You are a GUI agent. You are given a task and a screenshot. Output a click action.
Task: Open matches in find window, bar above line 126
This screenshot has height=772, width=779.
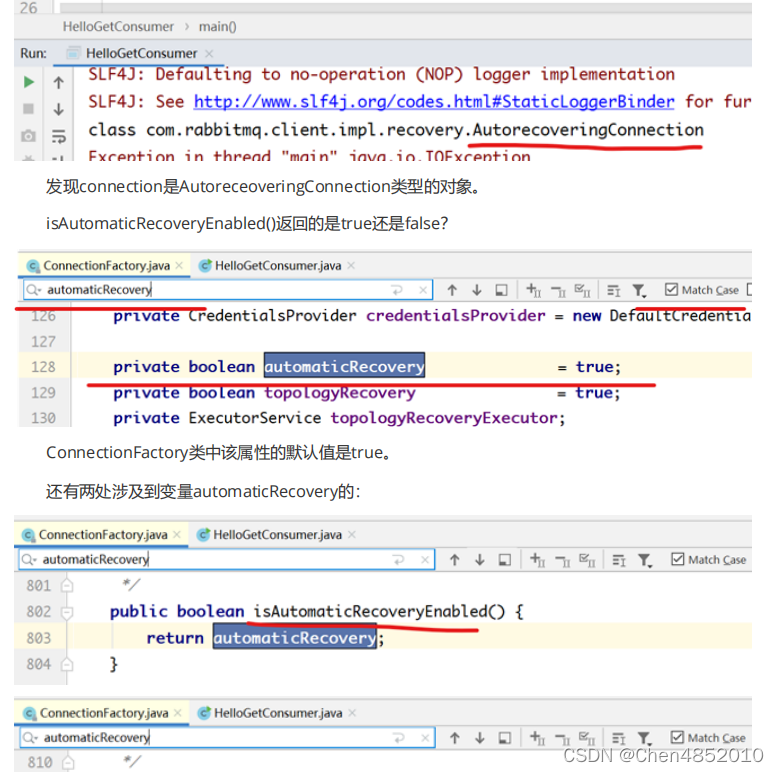point(502,290)
